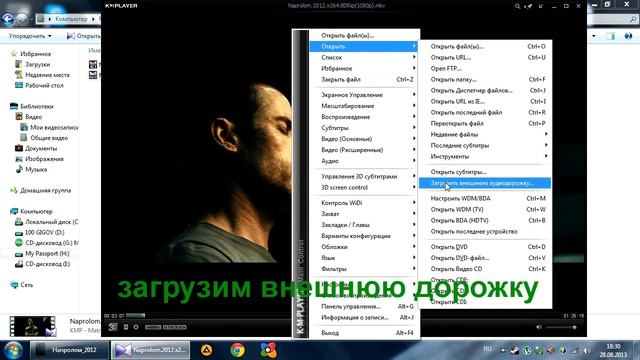640x360 pixels.
Task: Mute audio with KMPlayer speaker icon
Action: click(539, 327)
